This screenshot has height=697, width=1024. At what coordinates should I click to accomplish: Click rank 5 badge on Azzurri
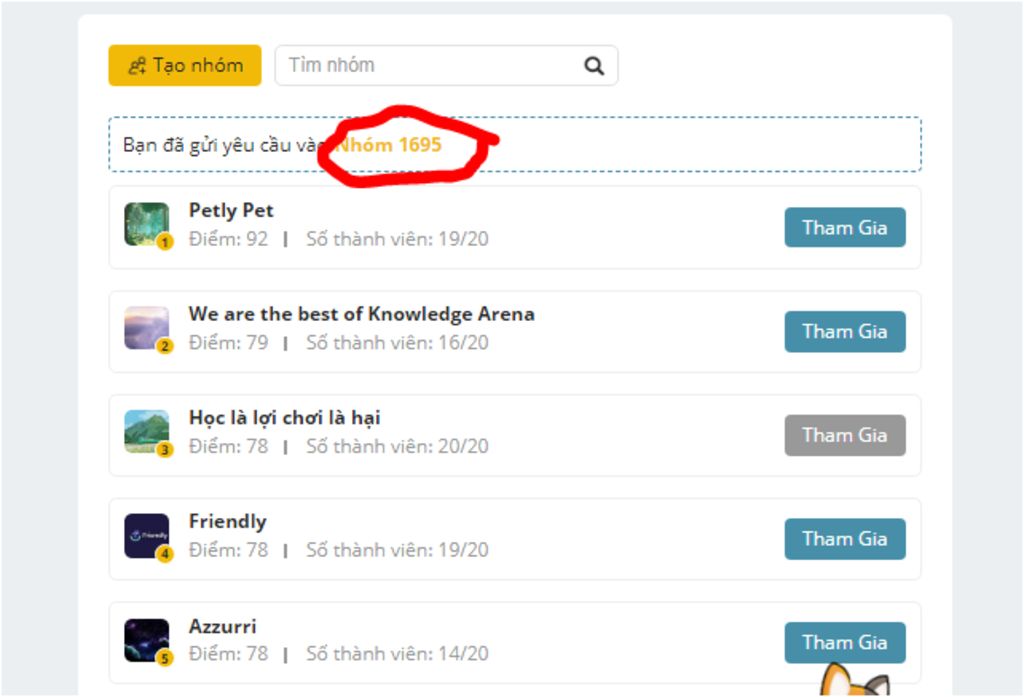pyautogui.click(x=165, y=658)
